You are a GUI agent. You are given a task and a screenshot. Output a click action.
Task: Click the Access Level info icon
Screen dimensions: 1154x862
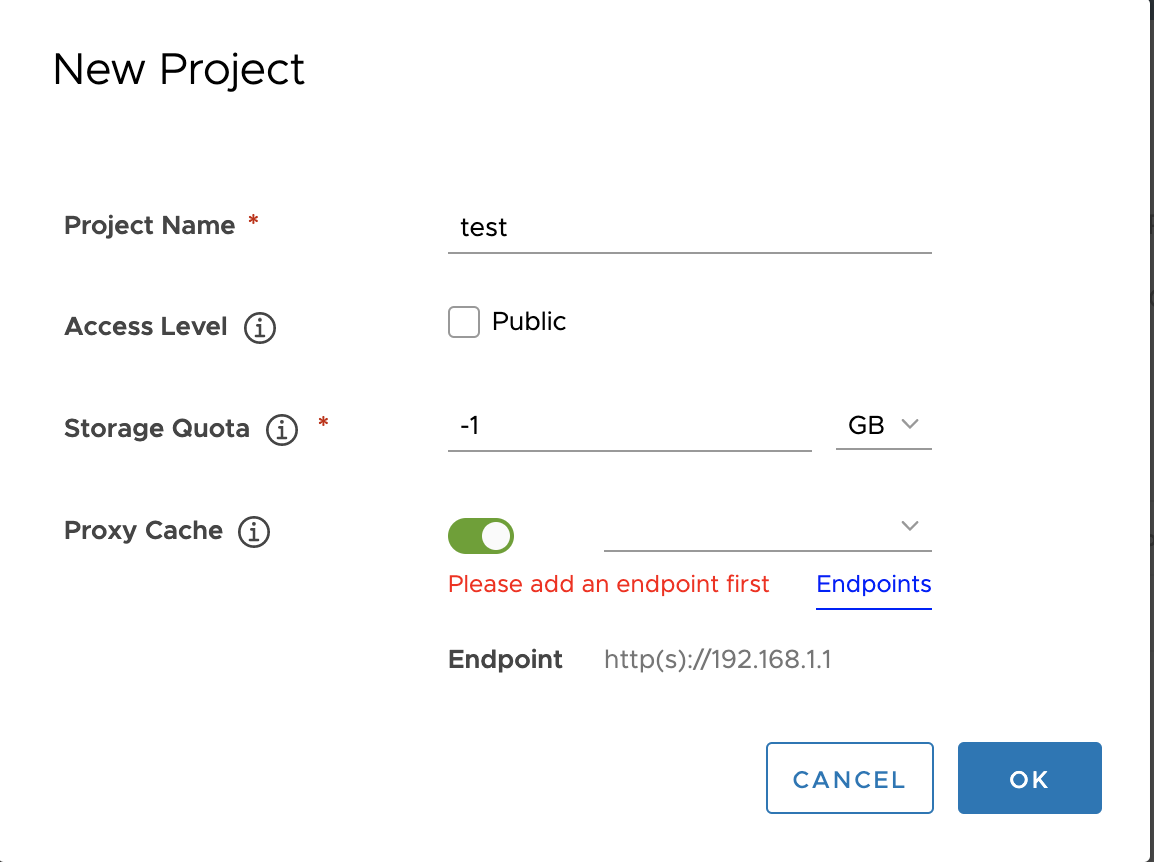point(259,327)
